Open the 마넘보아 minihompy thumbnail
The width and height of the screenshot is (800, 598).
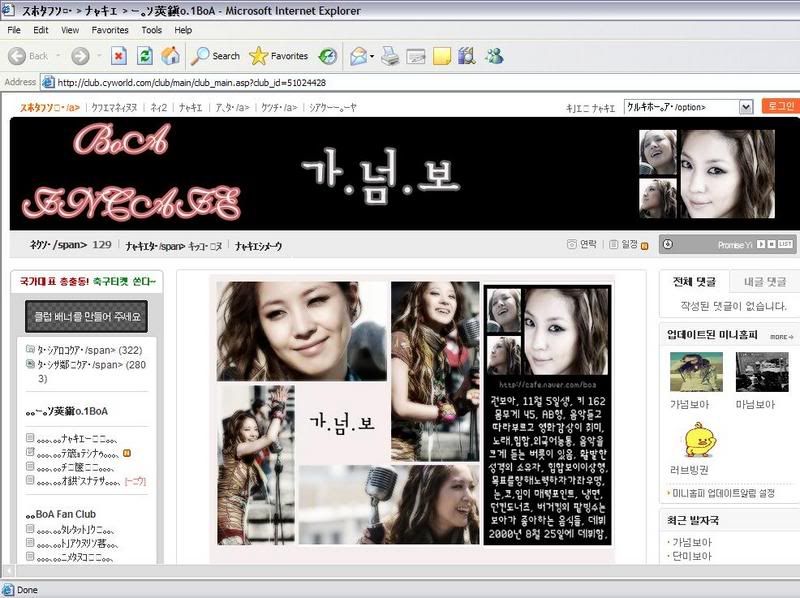click(762, 372)
